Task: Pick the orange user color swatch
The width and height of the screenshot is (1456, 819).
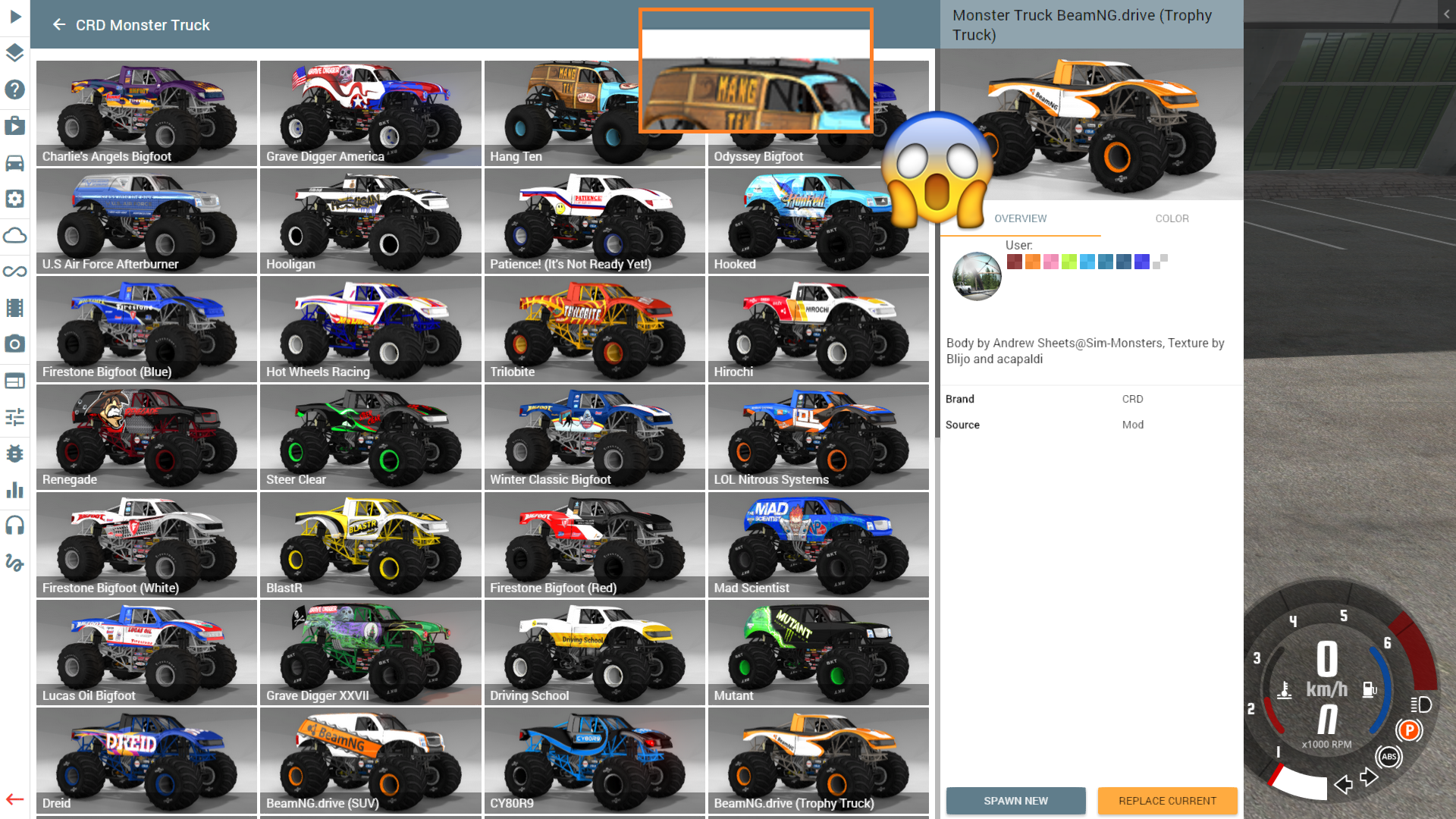Action: 1032,262
